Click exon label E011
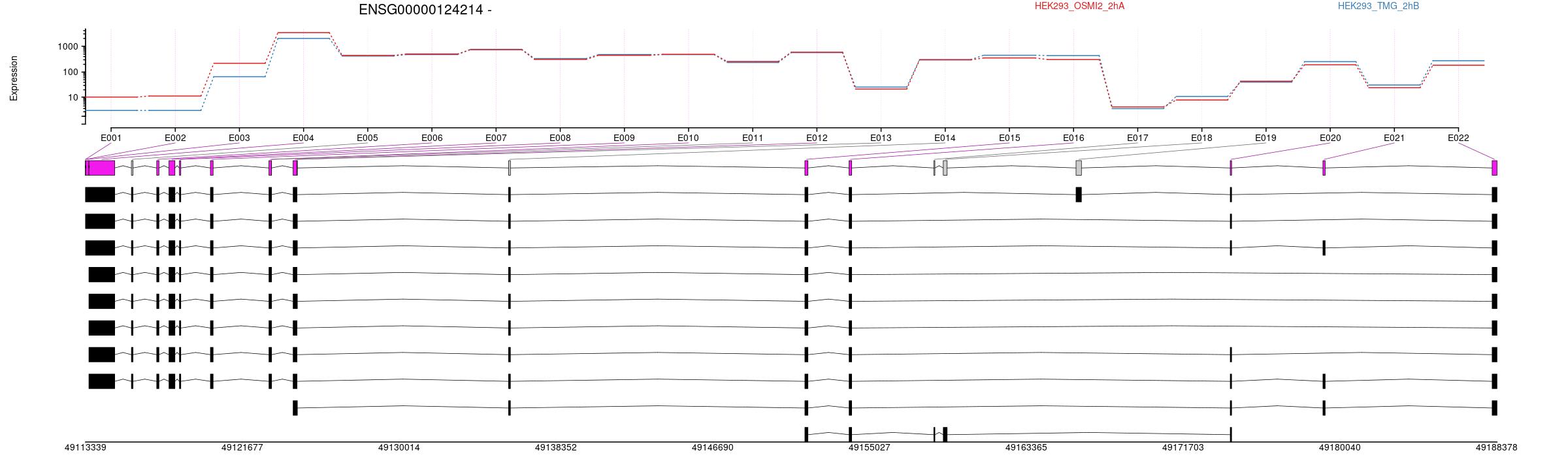Screen dimensions: 1568x457 coord(753,138)
